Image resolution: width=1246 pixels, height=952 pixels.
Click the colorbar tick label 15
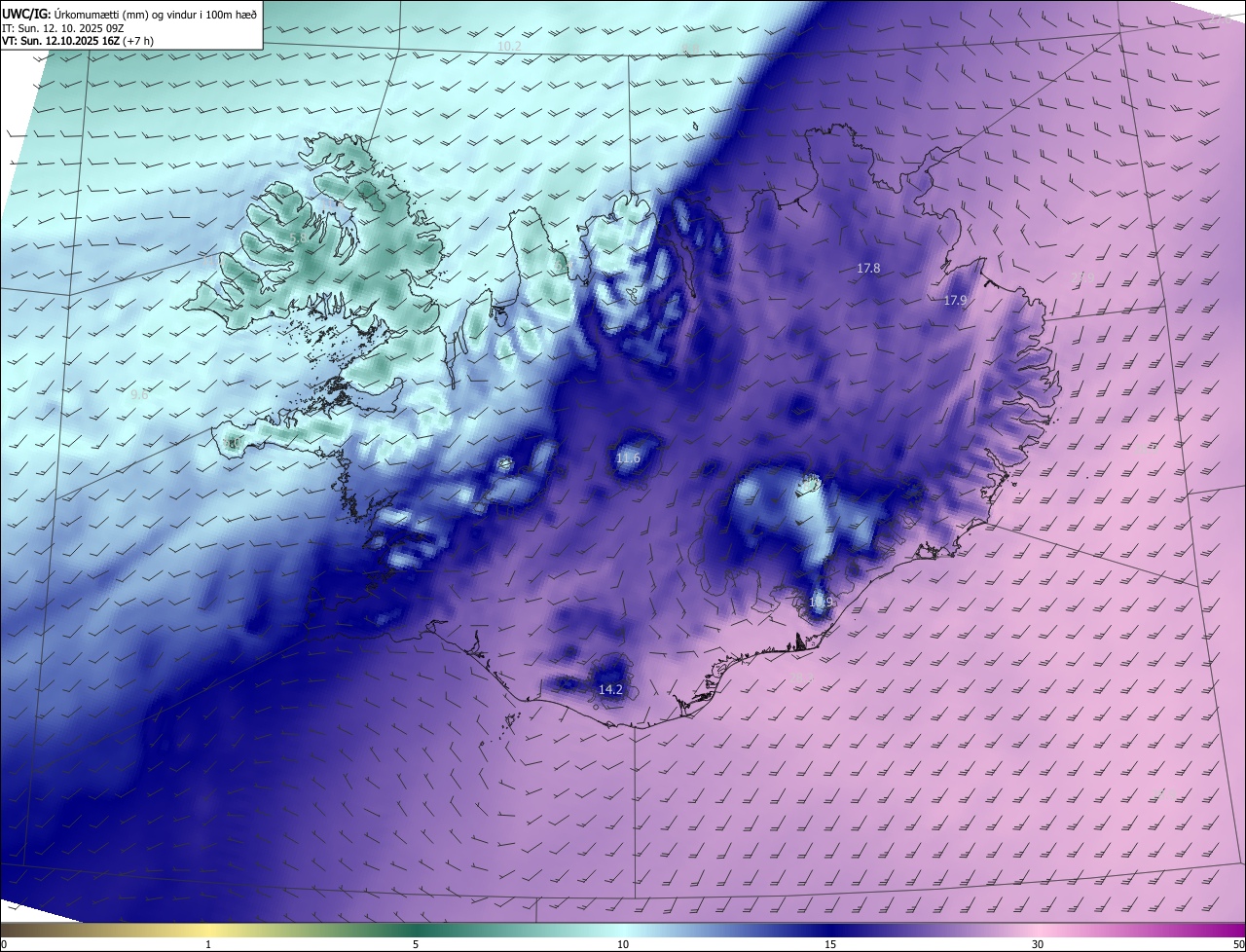[x=830, y=944]
